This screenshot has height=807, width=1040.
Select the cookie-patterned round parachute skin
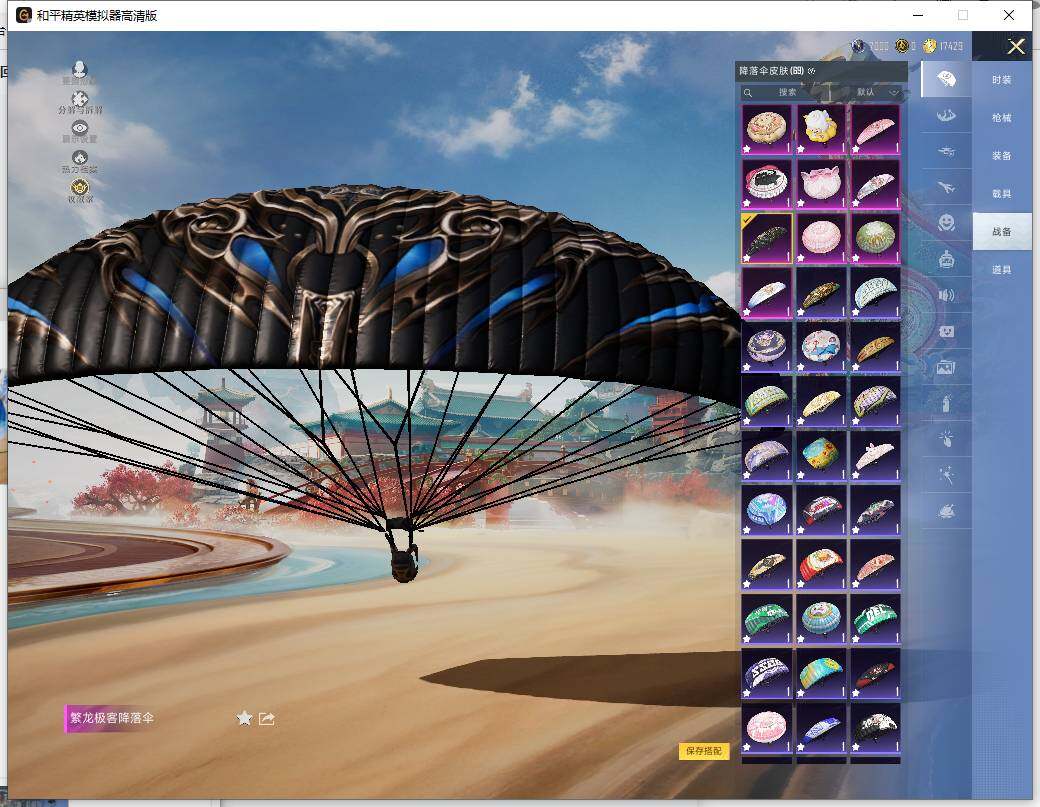click(766, 128)
